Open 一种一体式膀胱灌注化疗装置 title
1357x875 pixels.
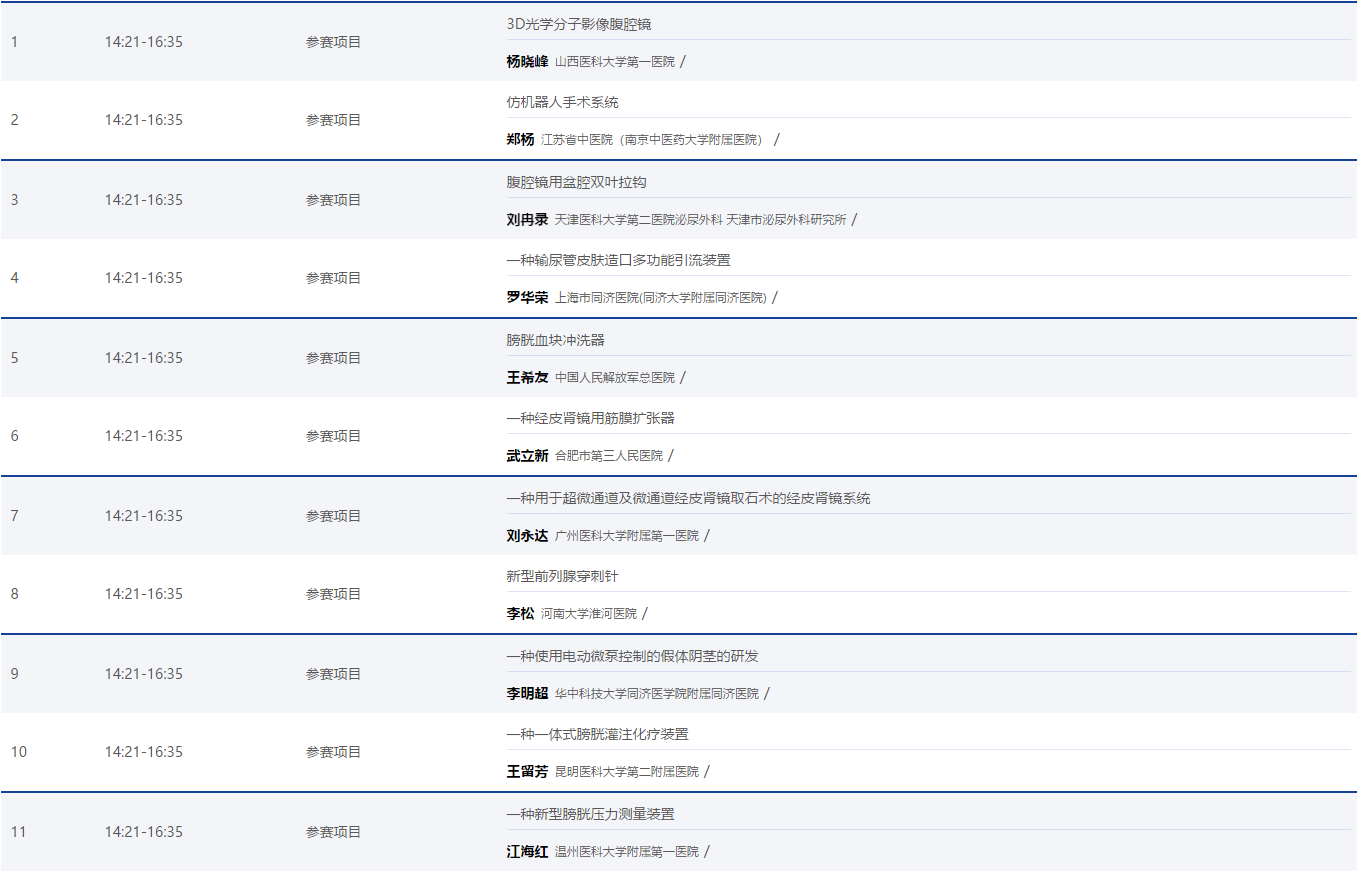coord(597,734)
